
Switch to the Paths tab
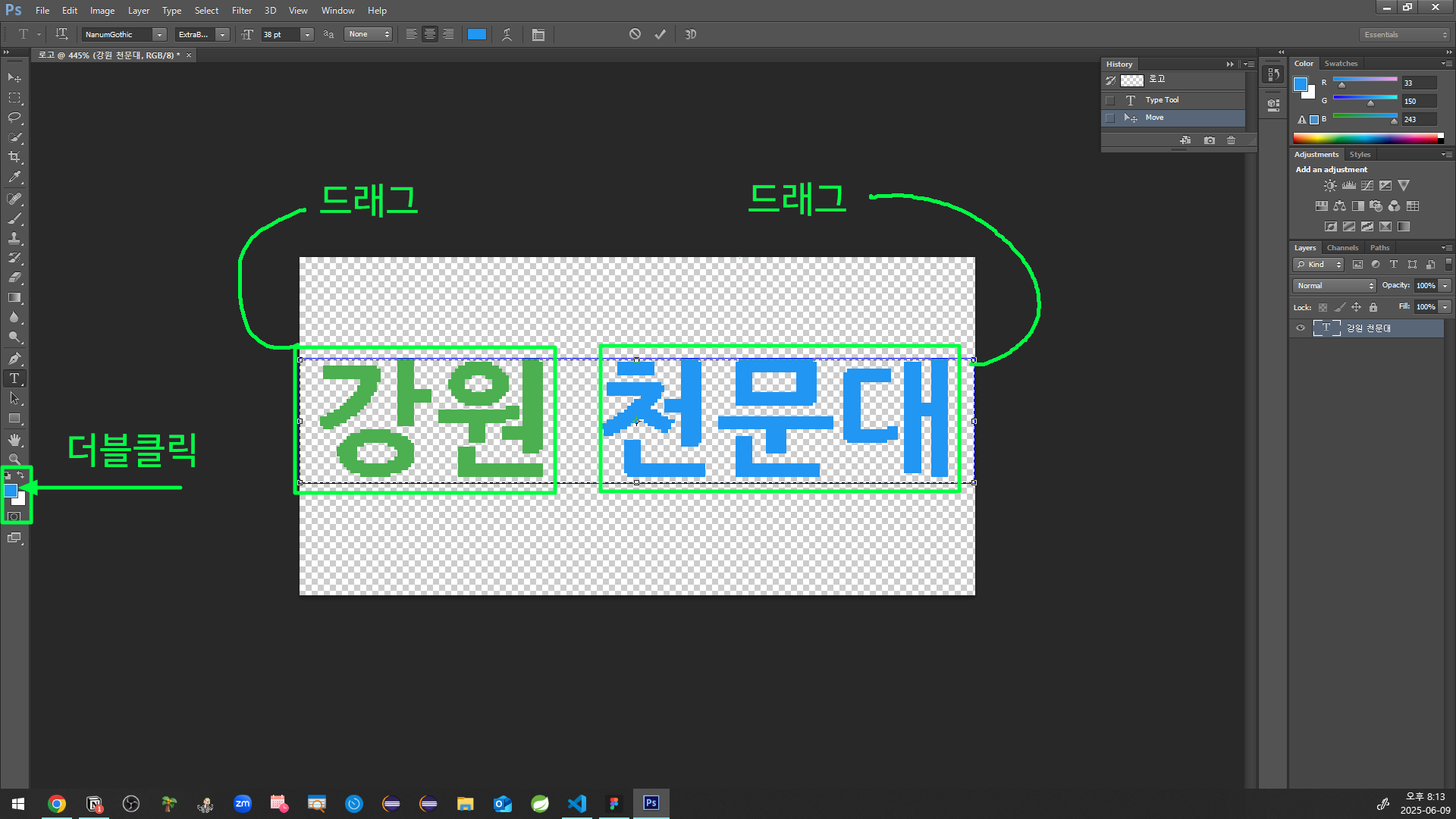pyautogui.click(x=1379, y=248)
